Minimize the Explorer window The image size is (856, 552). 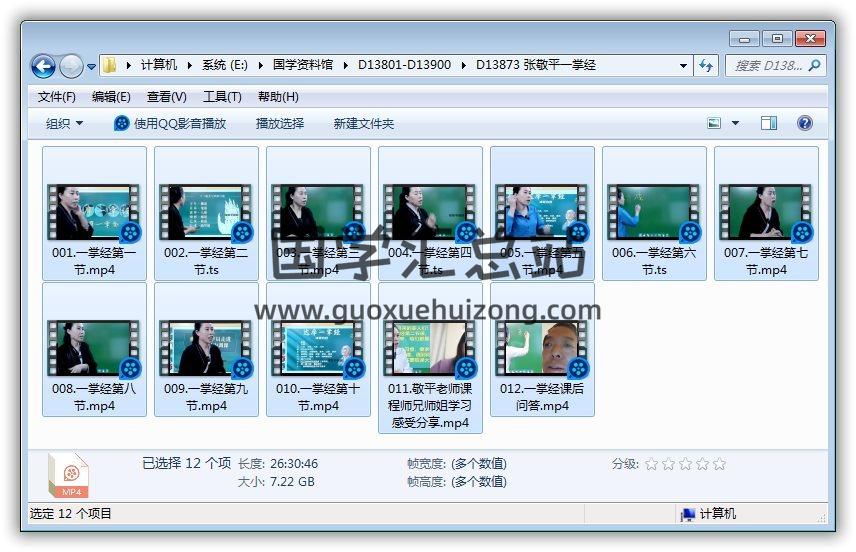point(744,39)
